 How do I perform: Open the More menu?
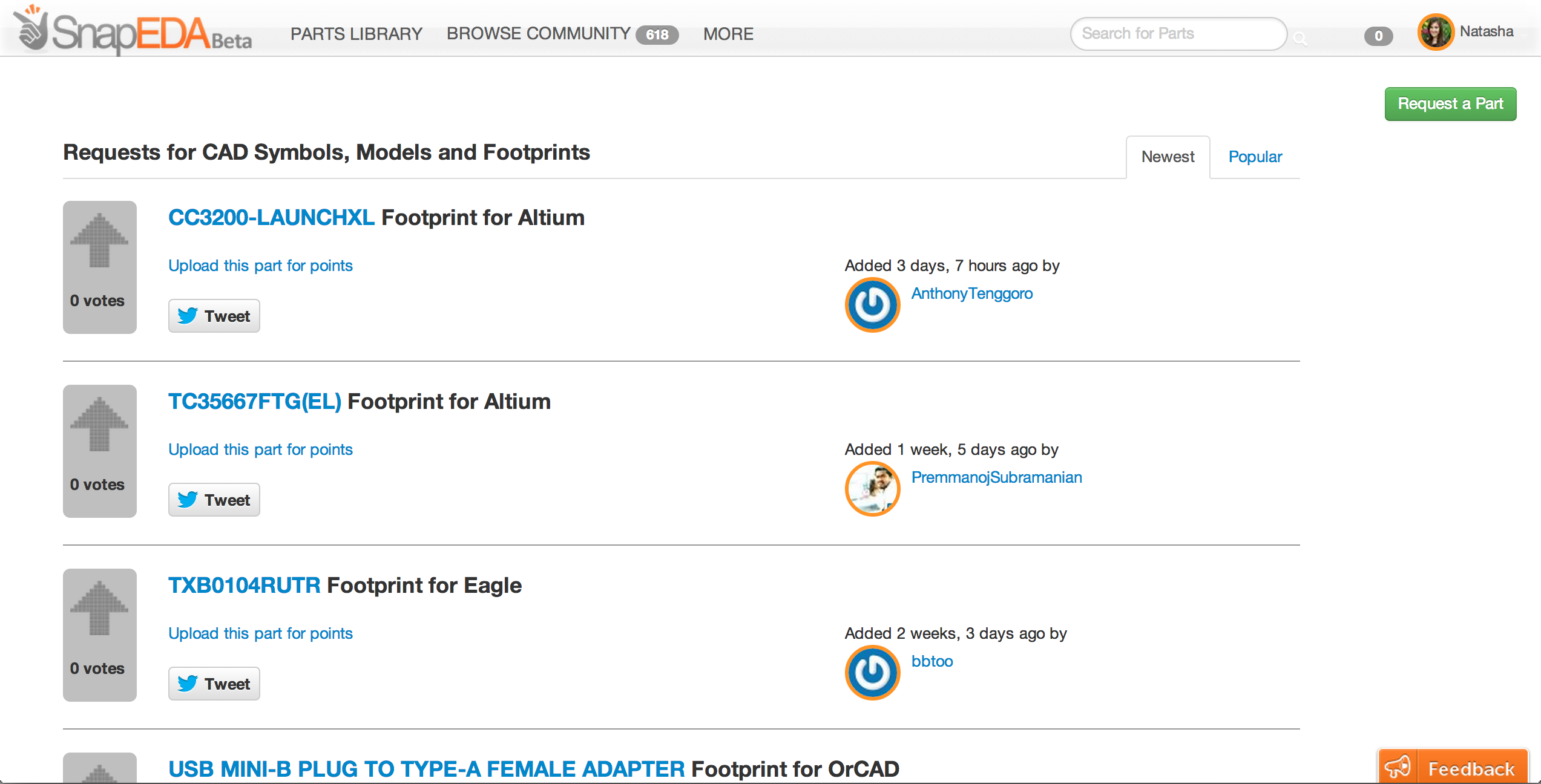tap(728, 34)
